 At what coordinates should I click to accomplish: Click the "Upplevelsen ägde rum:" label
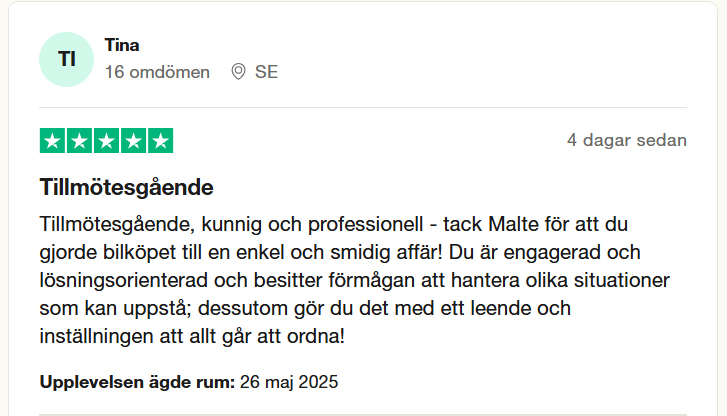[137, 382]
